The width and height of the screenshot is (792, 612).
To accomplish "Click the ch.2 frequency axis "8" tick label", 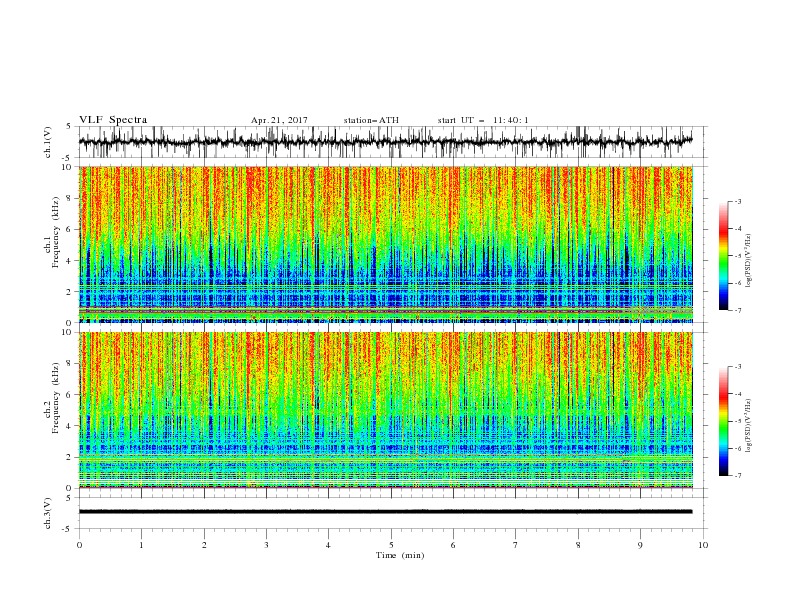I will [69, 364].
